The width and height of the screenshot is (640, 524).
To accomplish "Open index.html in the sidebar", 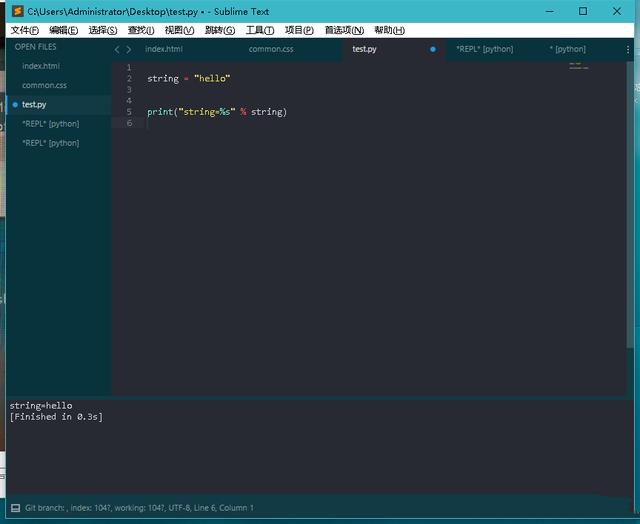I will point(41,66).
